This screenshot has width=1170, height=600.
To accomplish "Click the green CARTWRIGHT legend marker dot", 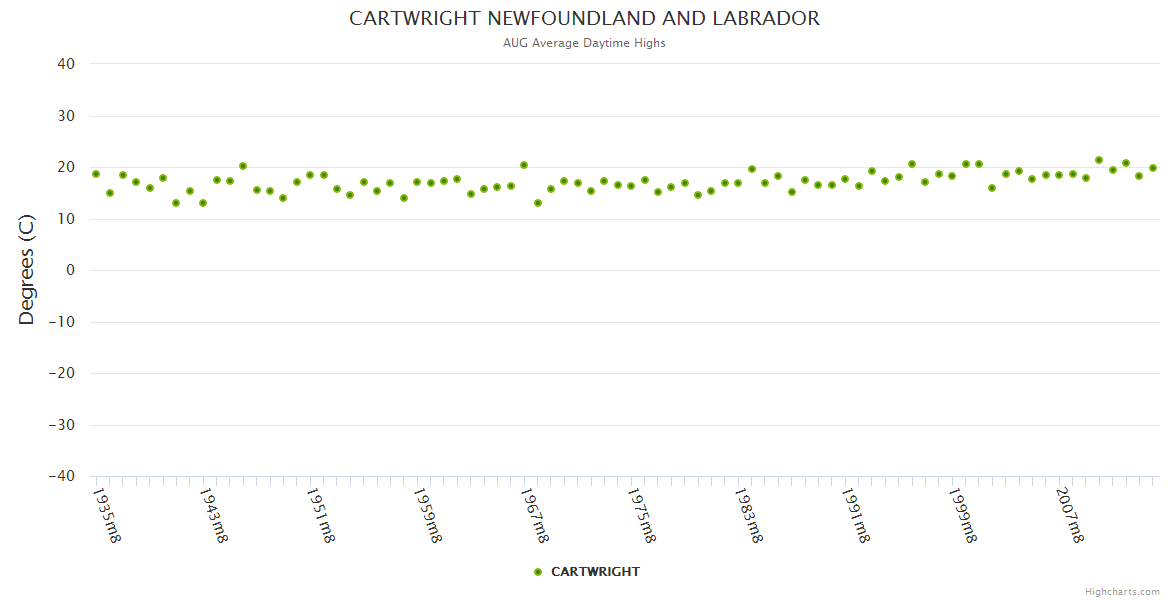I will tap(538, 572).
